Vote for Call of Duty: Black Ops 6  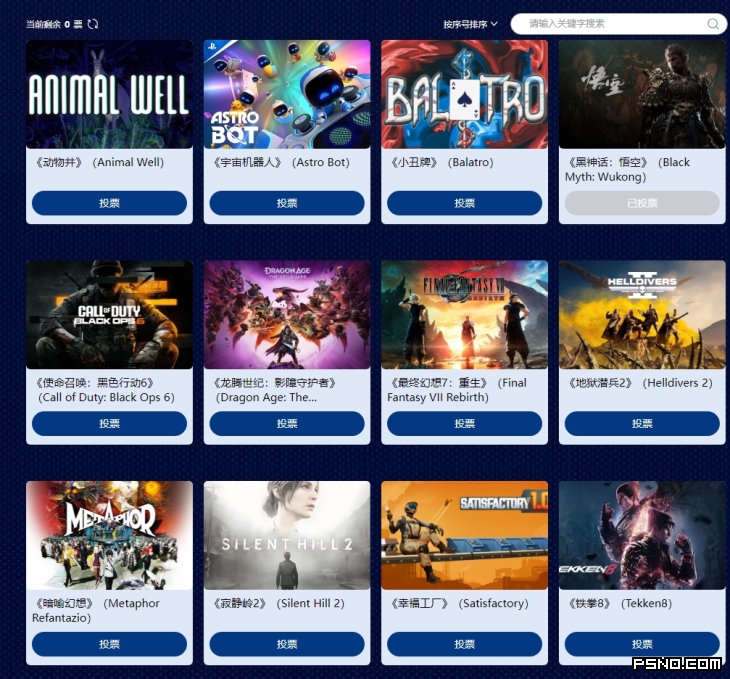click(x=109, y=423)
